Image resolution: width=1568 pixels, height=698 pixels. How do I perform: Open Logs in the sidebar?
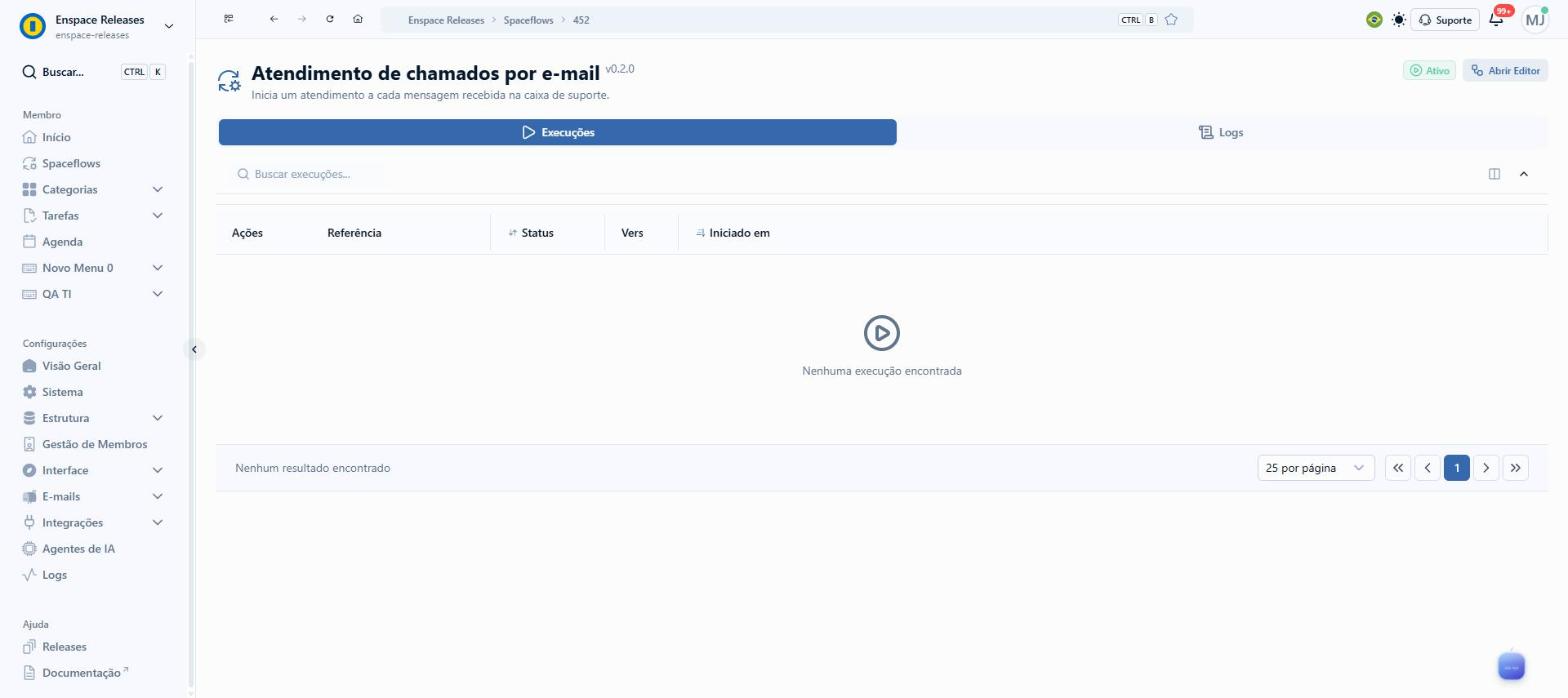pos(54,575)
